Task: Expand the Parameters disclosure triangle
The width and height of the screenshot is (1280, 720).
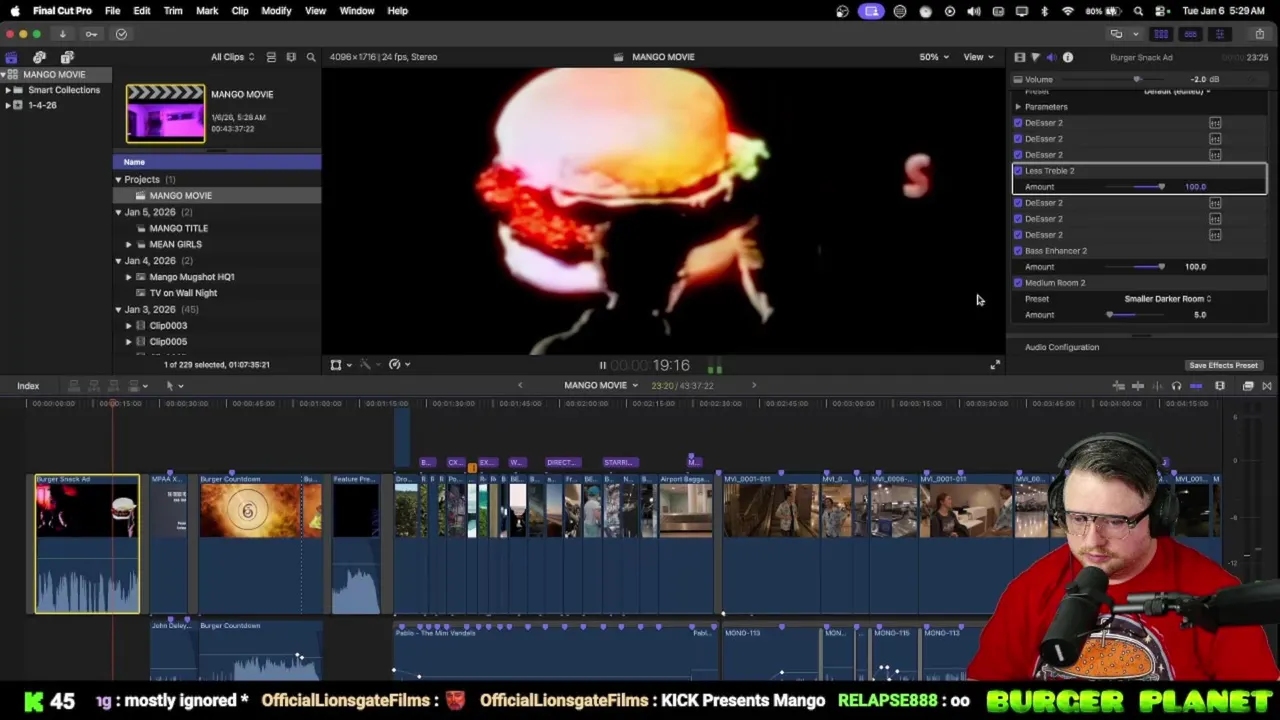Action: [x=1018, y=107]
